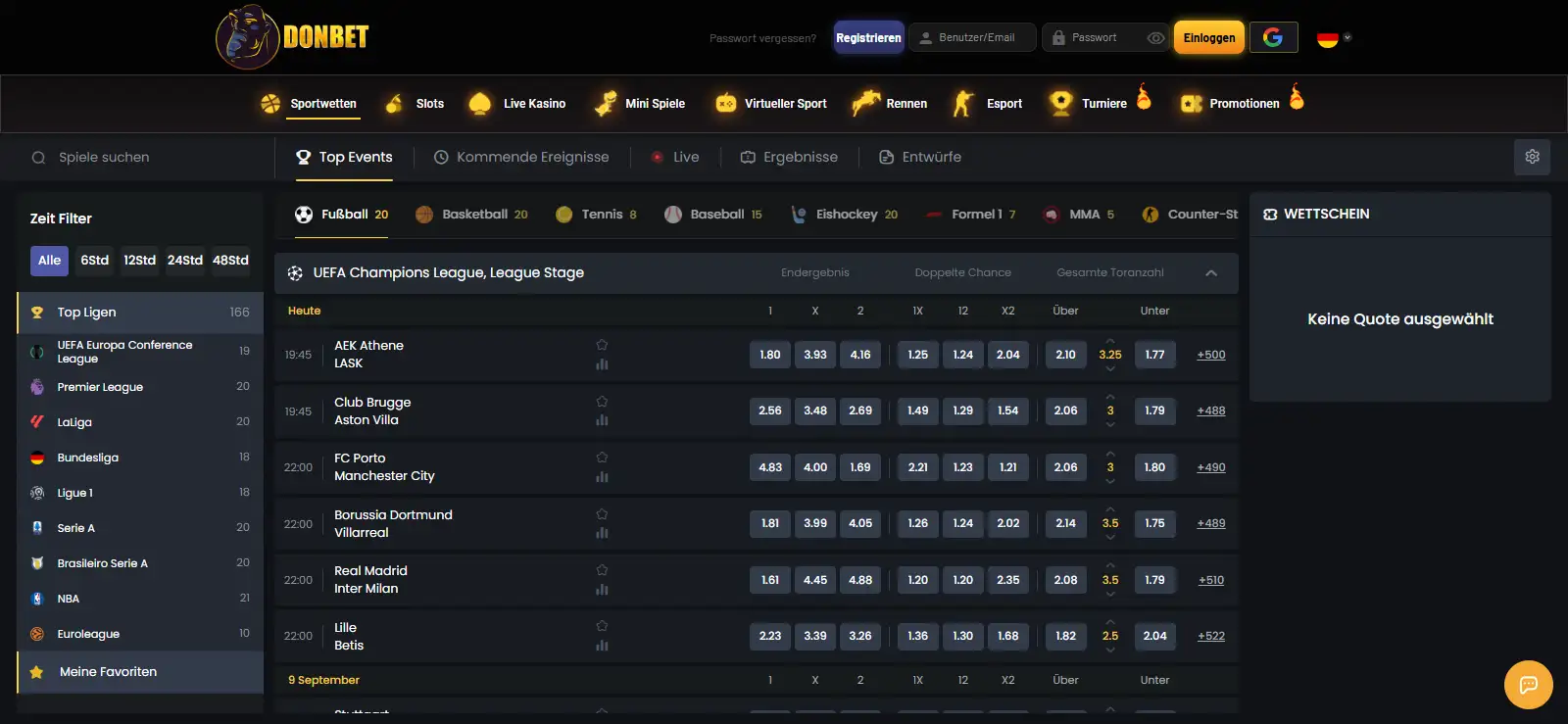
Task: Click the DONBET logo
Action: [292, 37]
